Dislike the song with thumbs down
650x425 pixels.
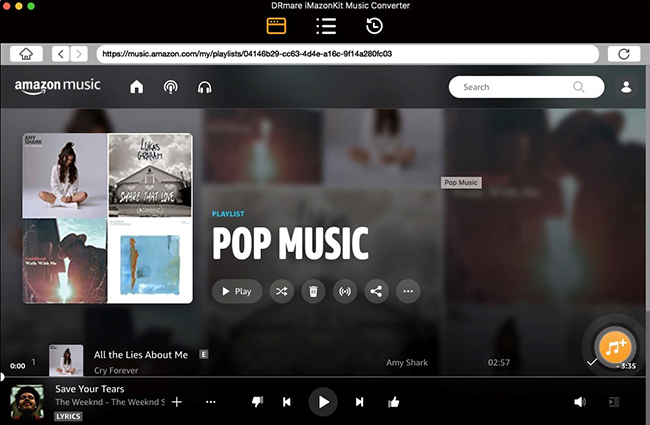(x=257, y=402)
